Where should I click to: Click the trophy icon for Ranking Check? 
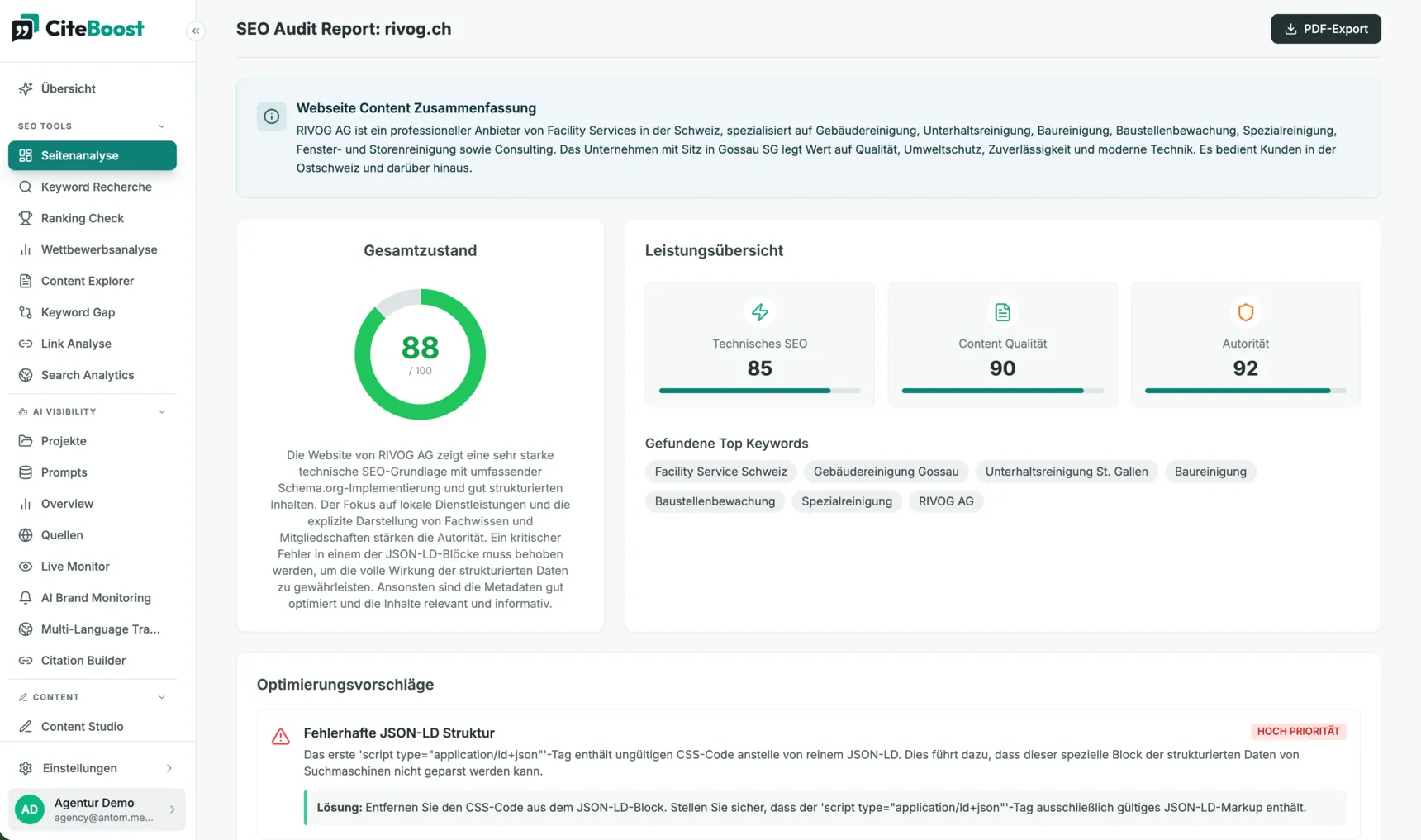[x=26, y=218]
